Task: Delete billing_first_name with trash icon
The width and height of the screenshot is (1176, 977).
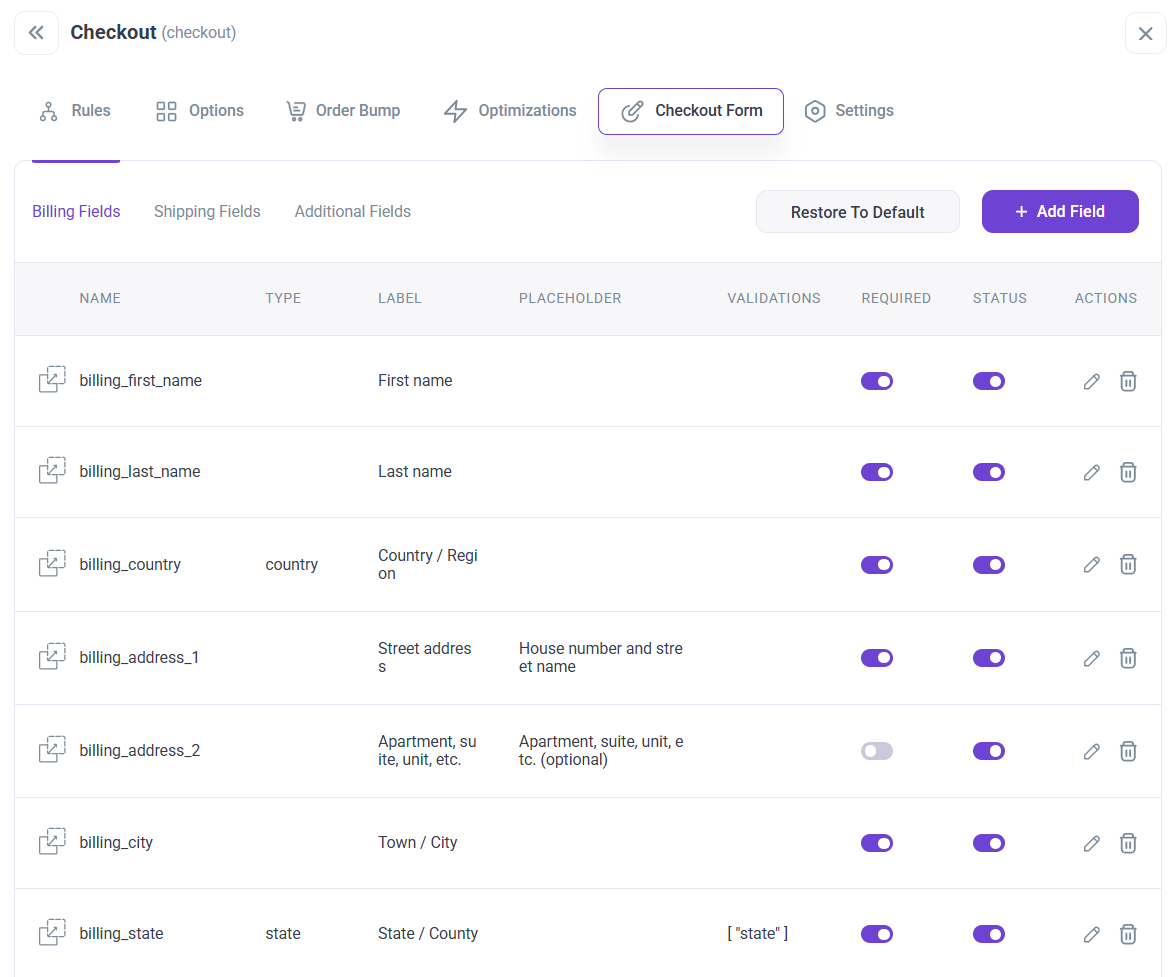Action: click(1128, 382)
